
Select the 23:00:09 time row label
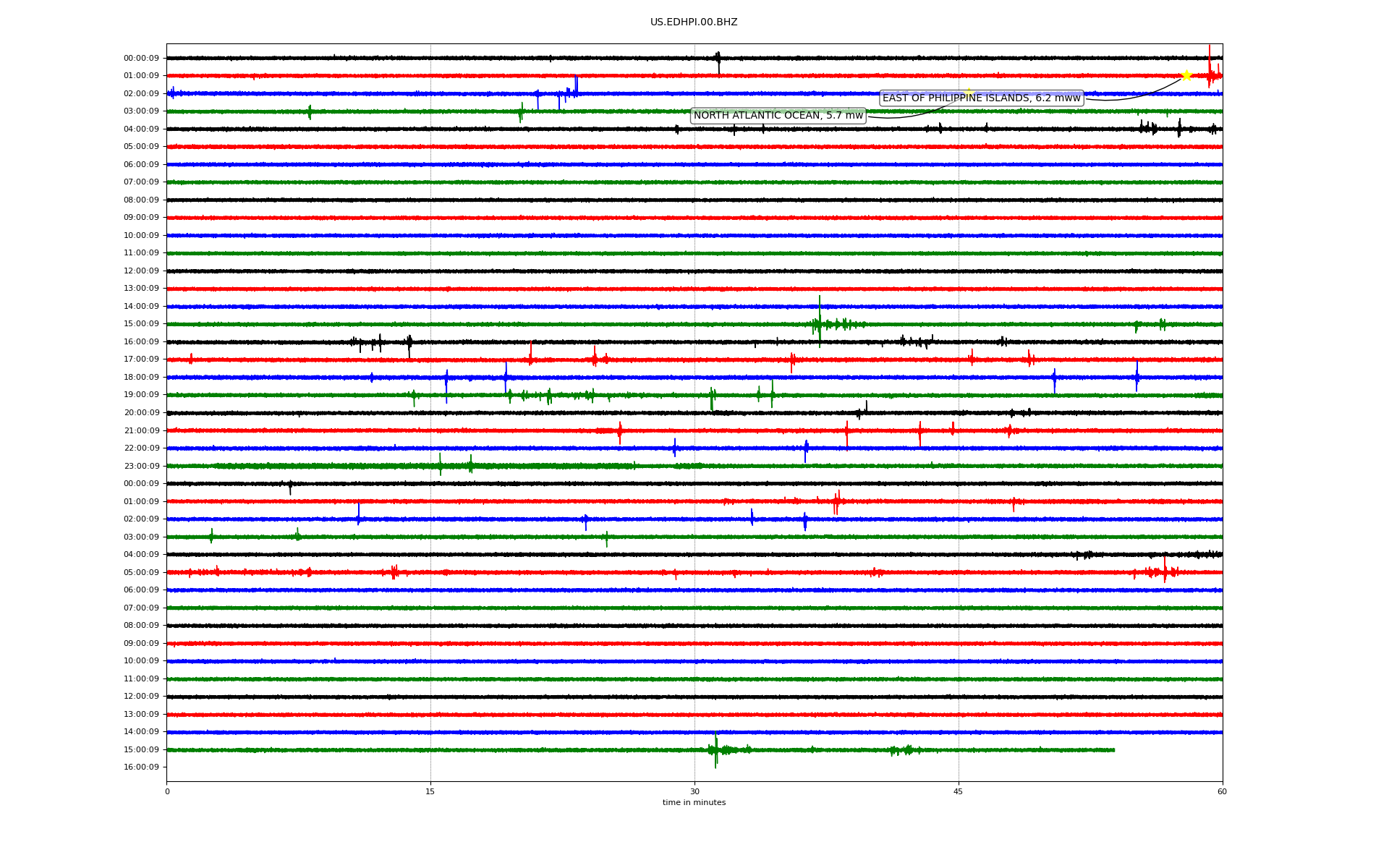pos(141,467)
